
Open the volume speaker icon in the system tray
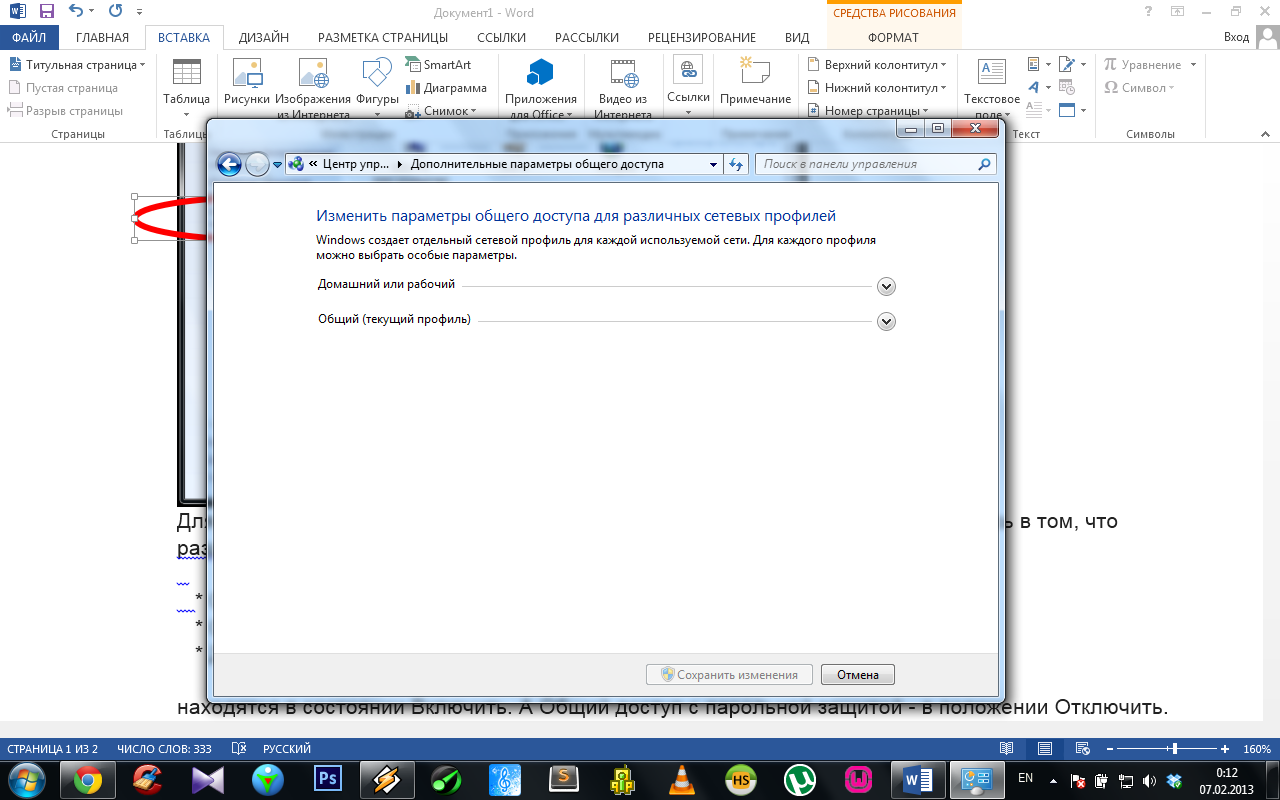coord(1149,780)
